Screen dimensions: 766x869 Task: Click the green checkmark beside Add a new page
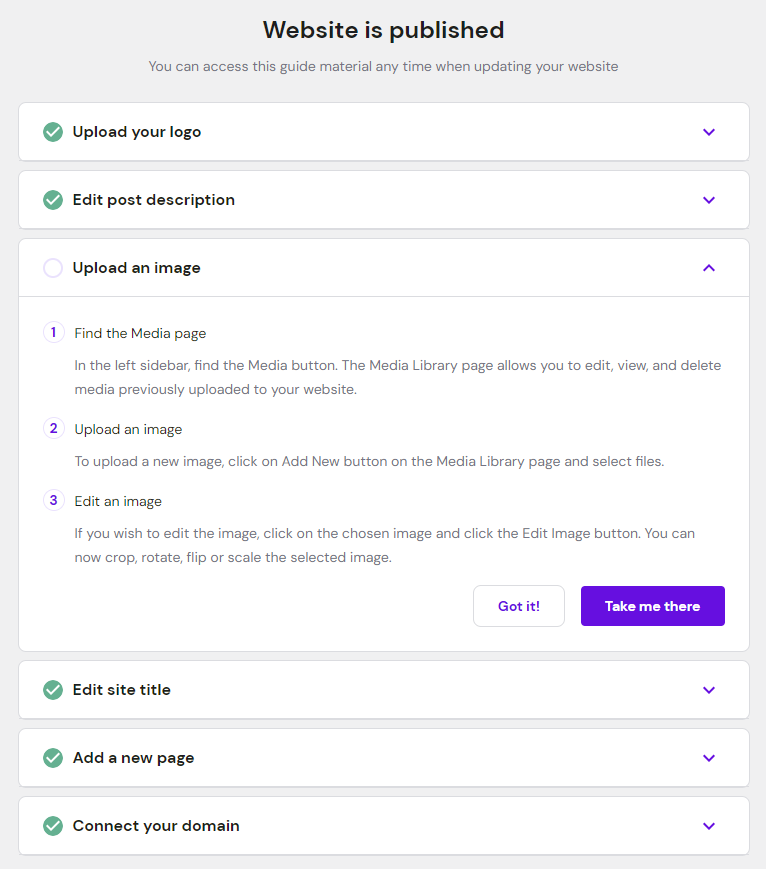click(53, 758)
